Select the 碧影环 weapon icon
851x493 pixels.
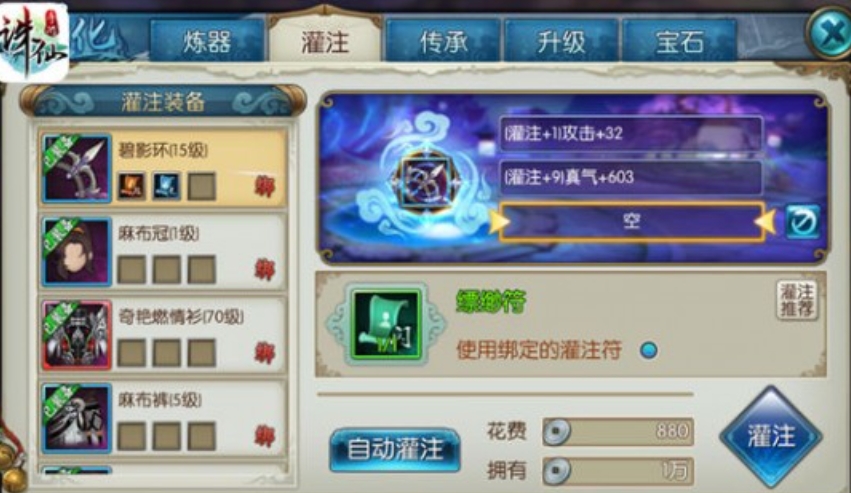click(77, 168)
